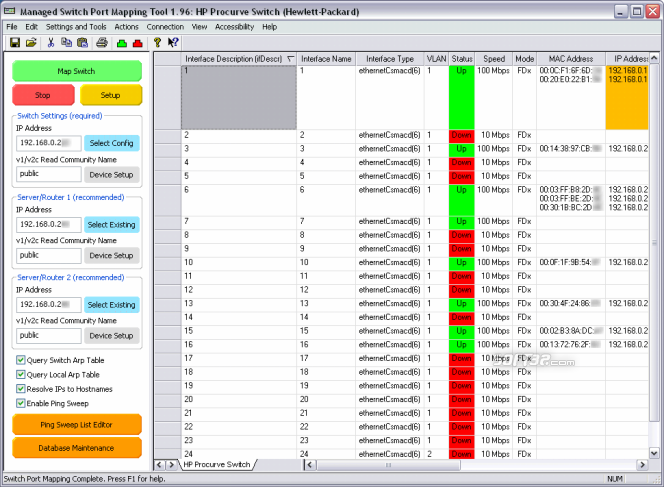
Task: Click the Database Maintenance button
Action: tap(77, 448)
